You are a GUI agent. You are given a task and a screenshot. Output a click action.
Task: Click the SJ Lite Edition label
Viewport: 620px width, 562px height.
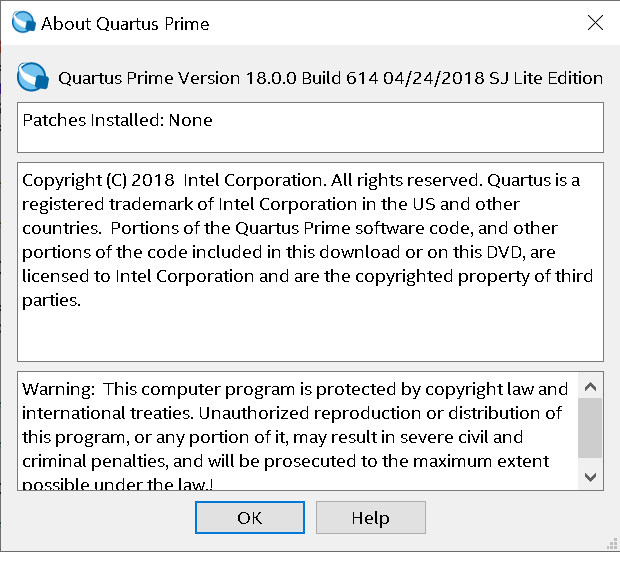pyautogui.click(x=546, y=78)
